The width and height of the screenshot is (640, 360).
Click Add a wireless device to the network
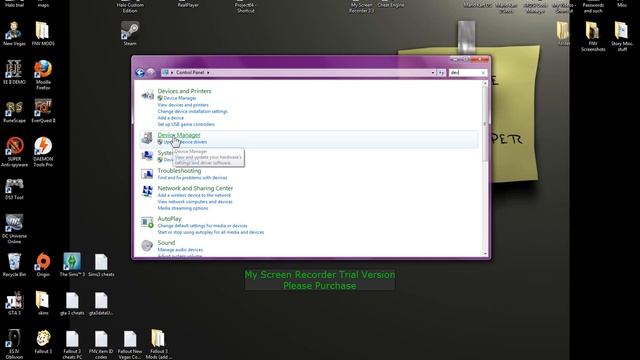click(194, 196)
